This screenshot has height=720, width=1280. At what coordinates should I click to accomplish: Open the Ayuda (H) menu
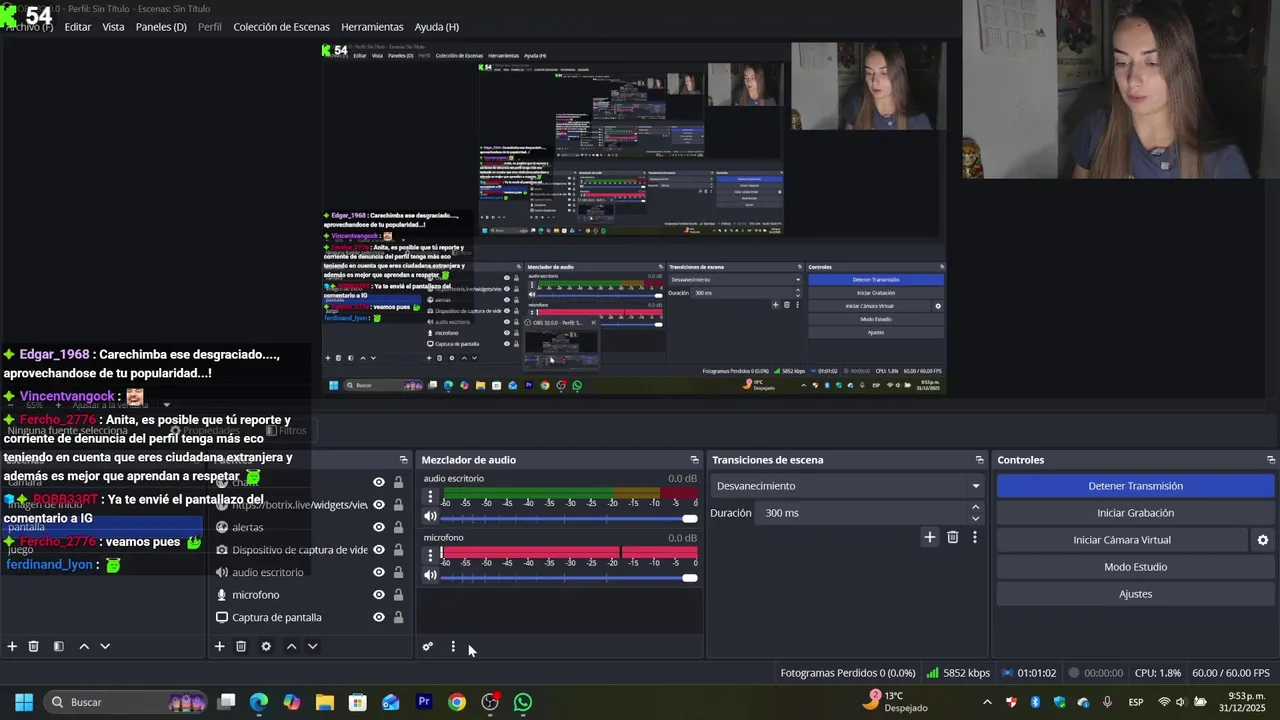click(x=437, y=27)
